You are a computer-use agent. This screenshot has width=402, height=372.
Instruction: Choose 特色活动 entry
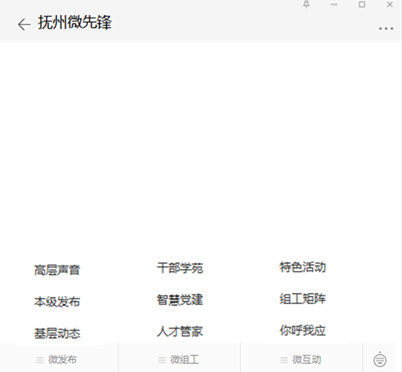click(x=303, y=267)
